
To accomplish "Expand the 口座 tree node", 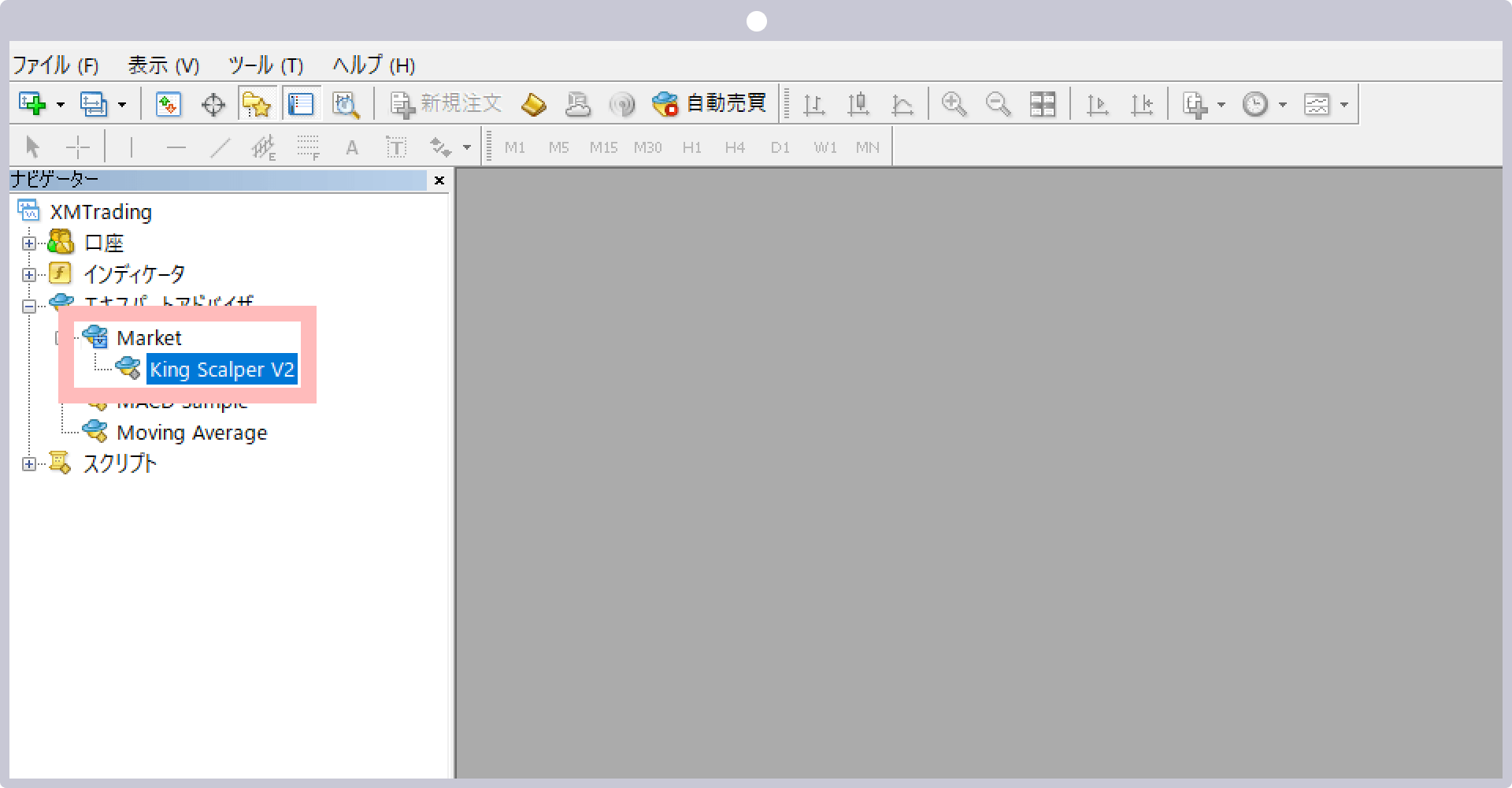I will point(29,243).
